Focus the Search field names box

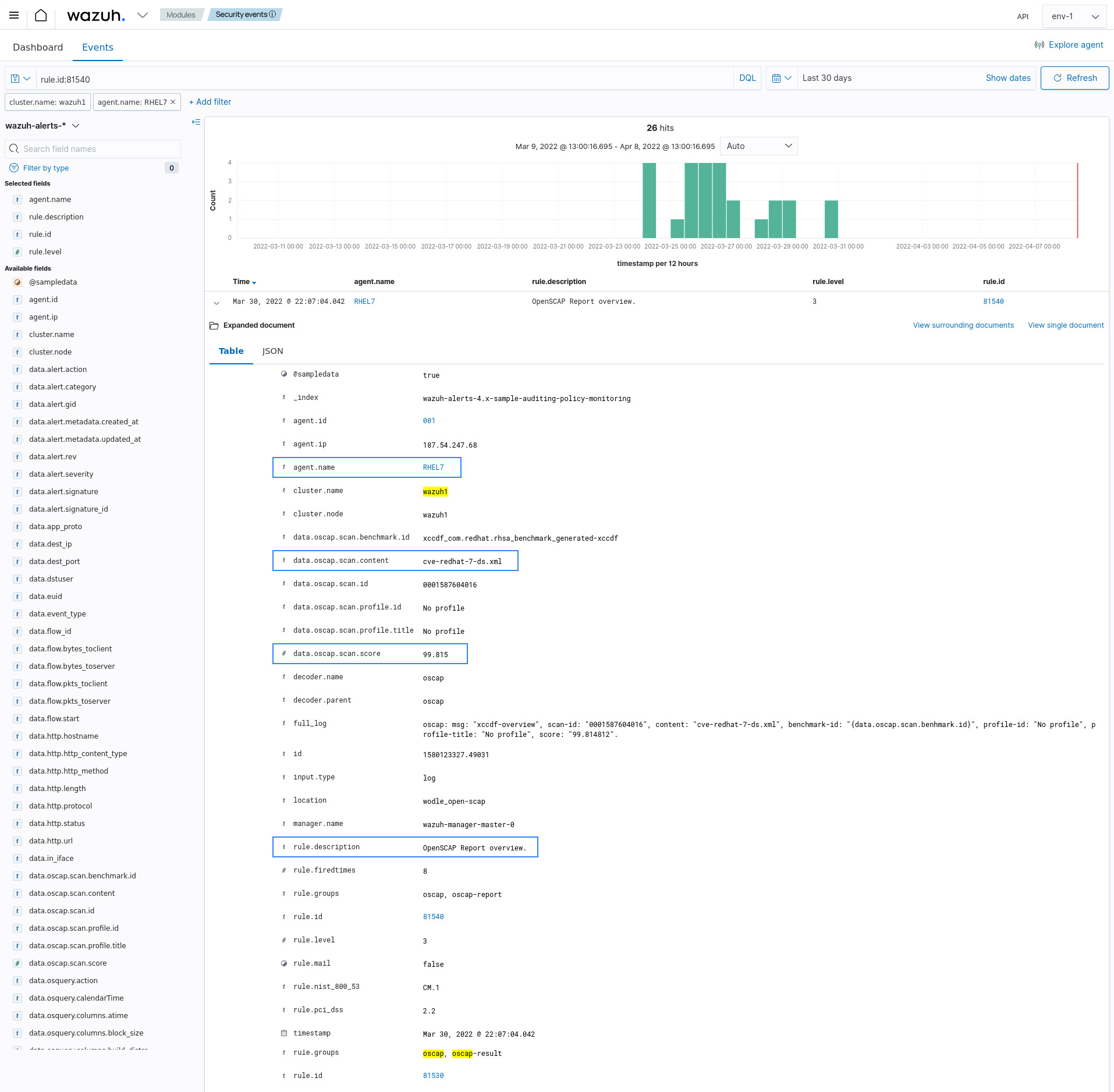point(93,149)
